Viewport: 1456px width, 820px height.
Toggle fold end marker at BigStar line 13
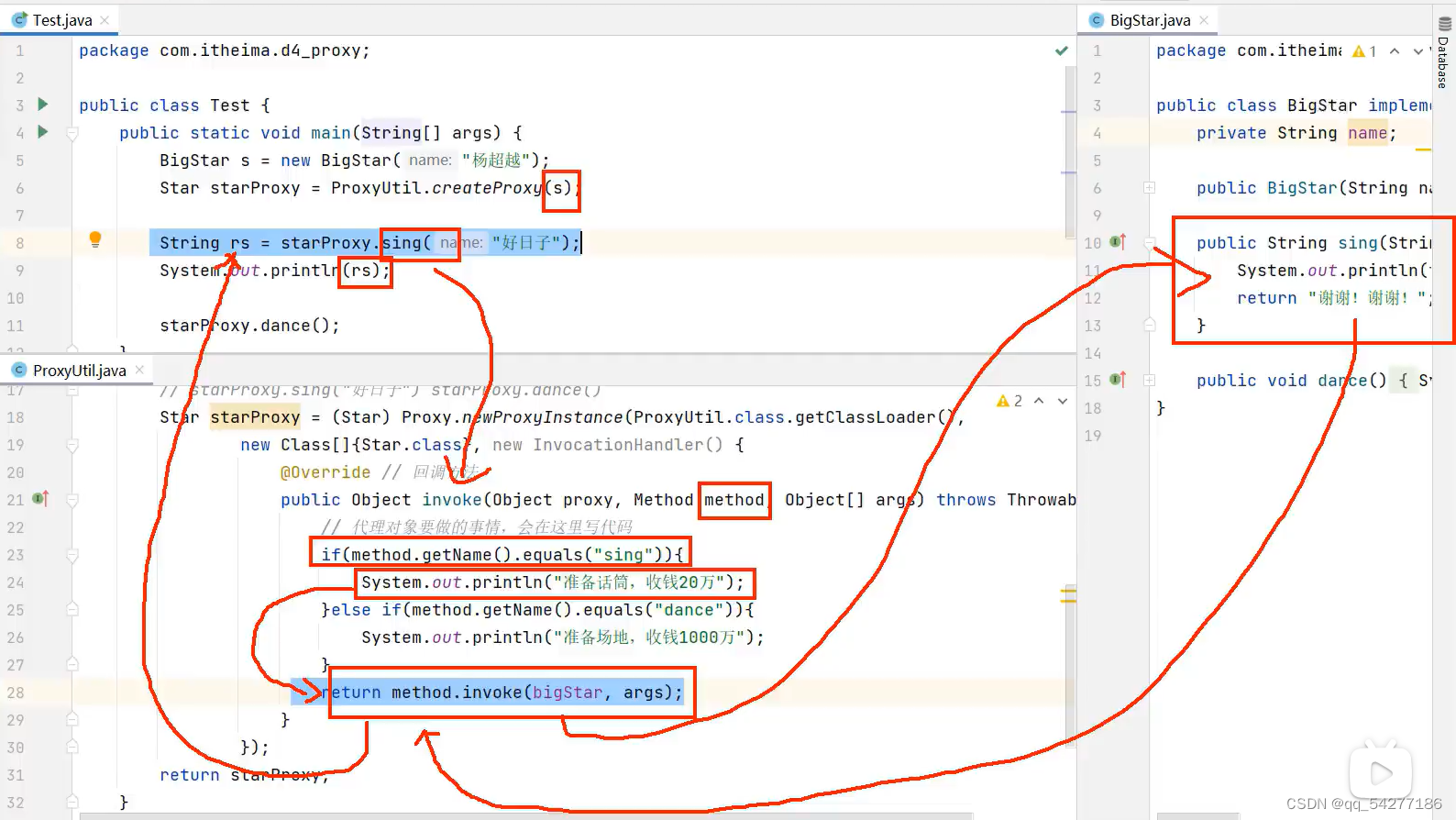tap(1150, 324)
